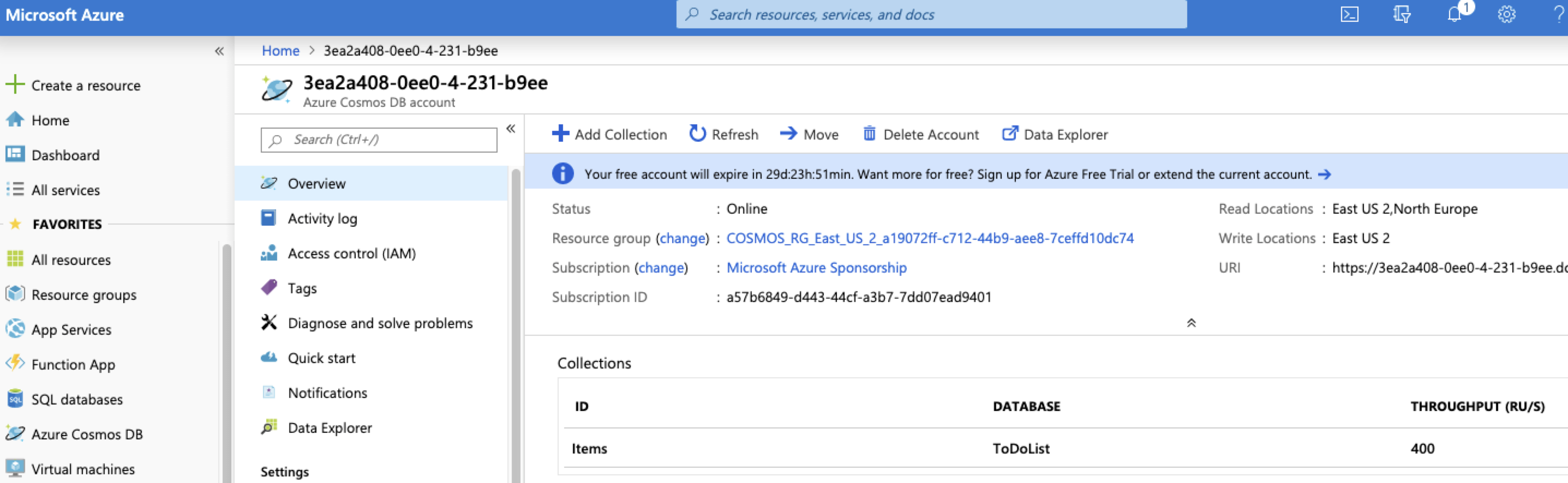Click the ToDoList database cell
Screen dimensions: 1568x483
click(x=1021, y=448)
